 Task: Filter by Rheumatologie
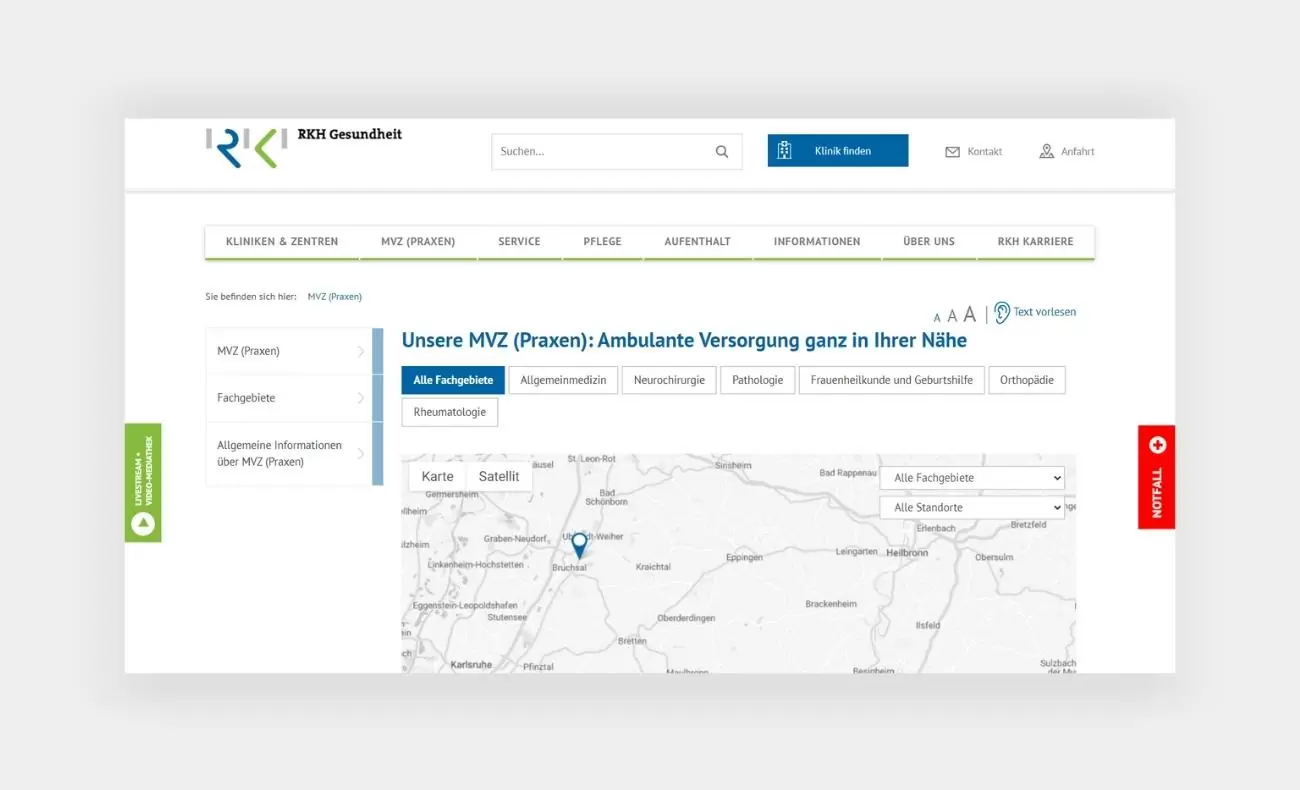click(x=450, y=412)
